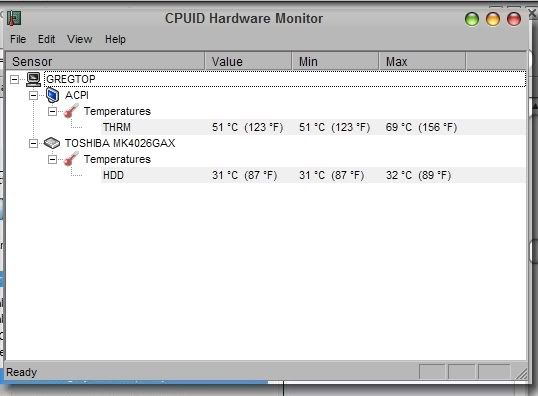Click the CPUID Hardware Monitor app icon

pyautogui.click(x=14, y=19)
